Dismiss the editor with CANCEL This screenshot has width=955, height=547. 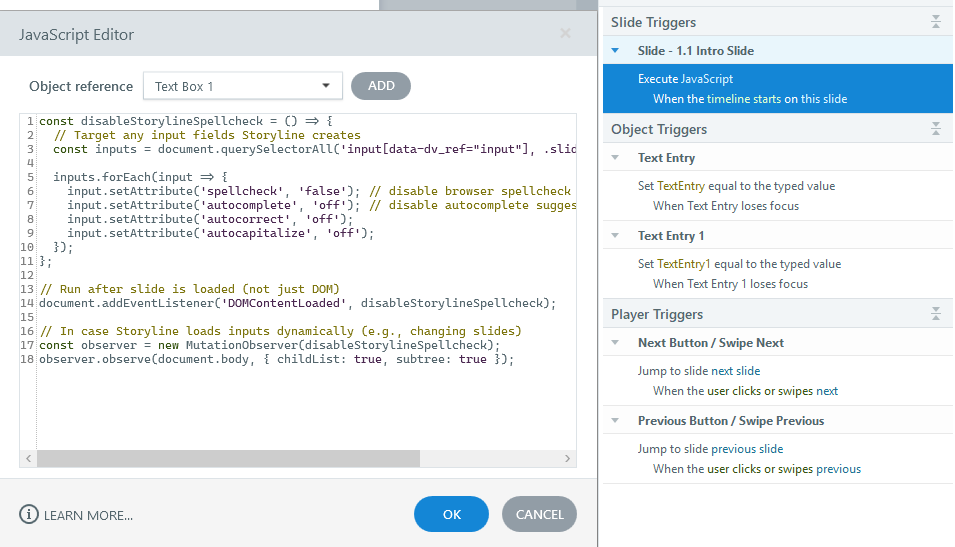pyautogui.click(x=539, y=514)
